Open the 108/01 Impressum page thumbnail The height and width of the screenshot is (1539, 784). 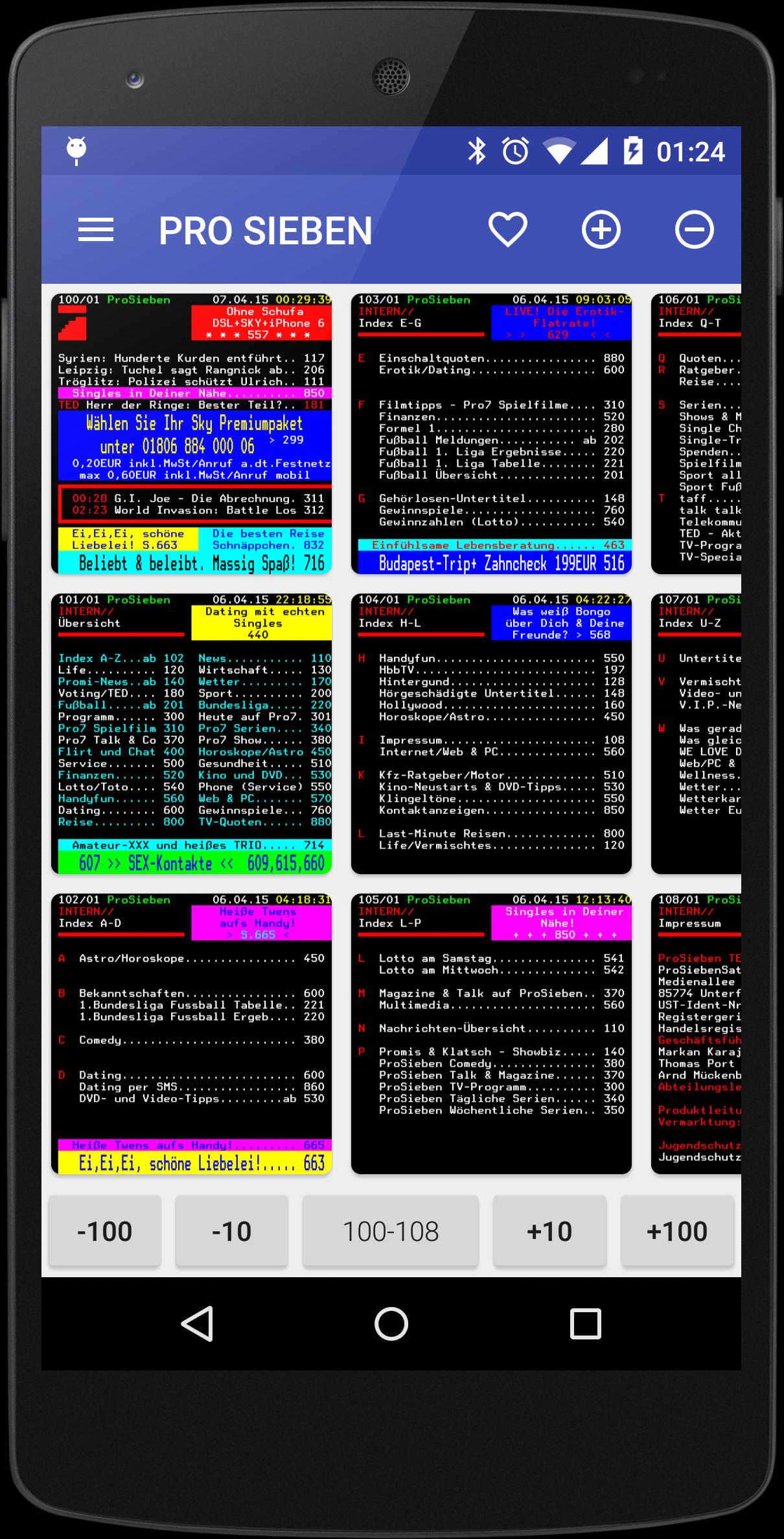(x=697, y=1034)
